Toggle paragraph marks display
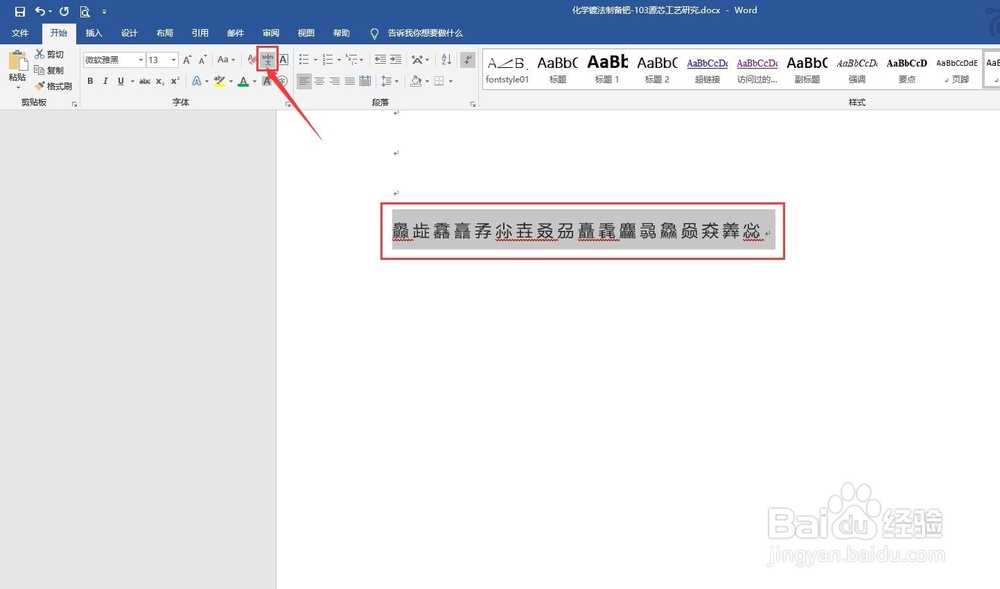 (467, 59)
